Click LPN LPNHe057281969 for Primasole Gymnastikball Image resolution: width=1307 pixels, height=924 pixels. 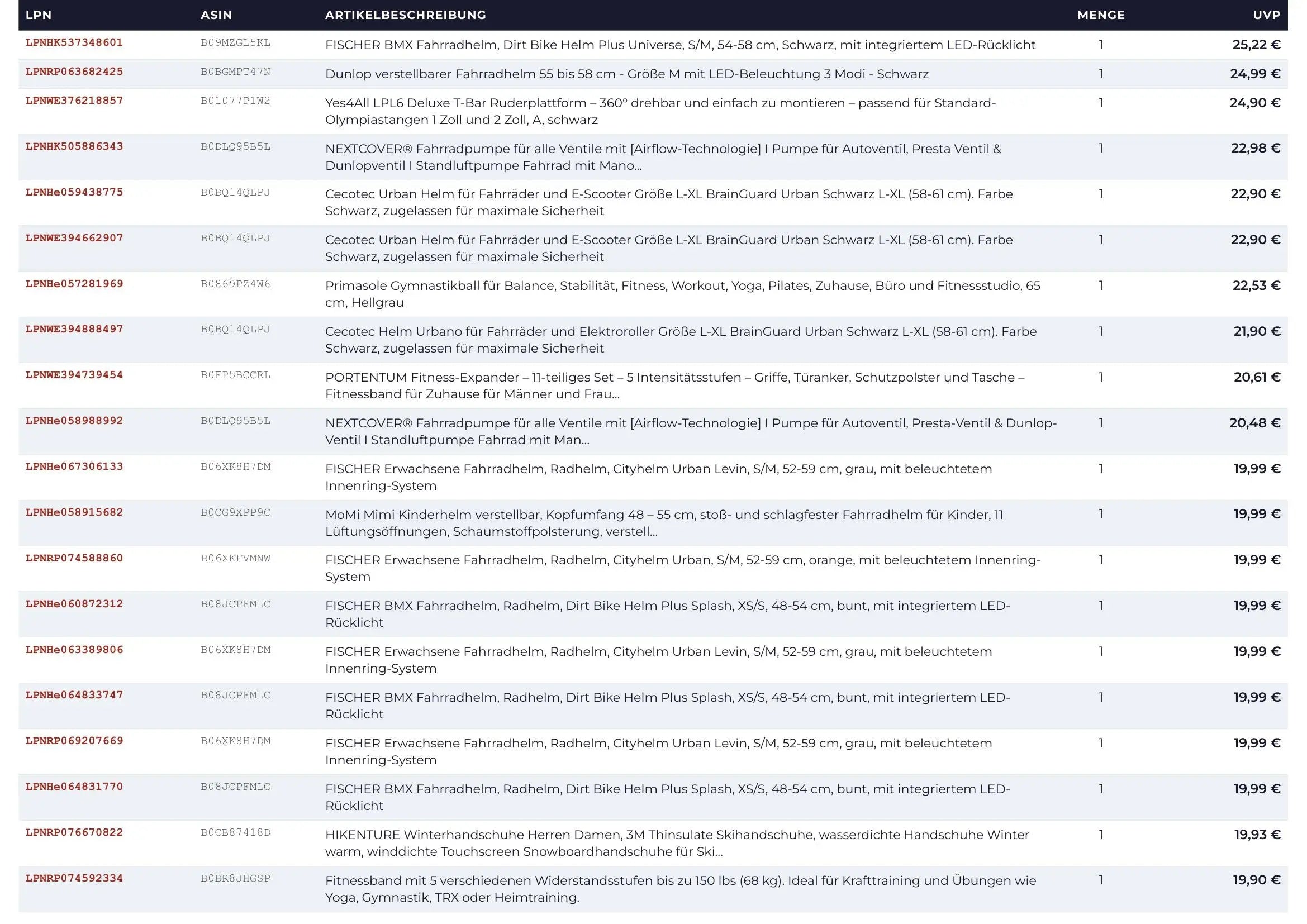tap(74, 284)
